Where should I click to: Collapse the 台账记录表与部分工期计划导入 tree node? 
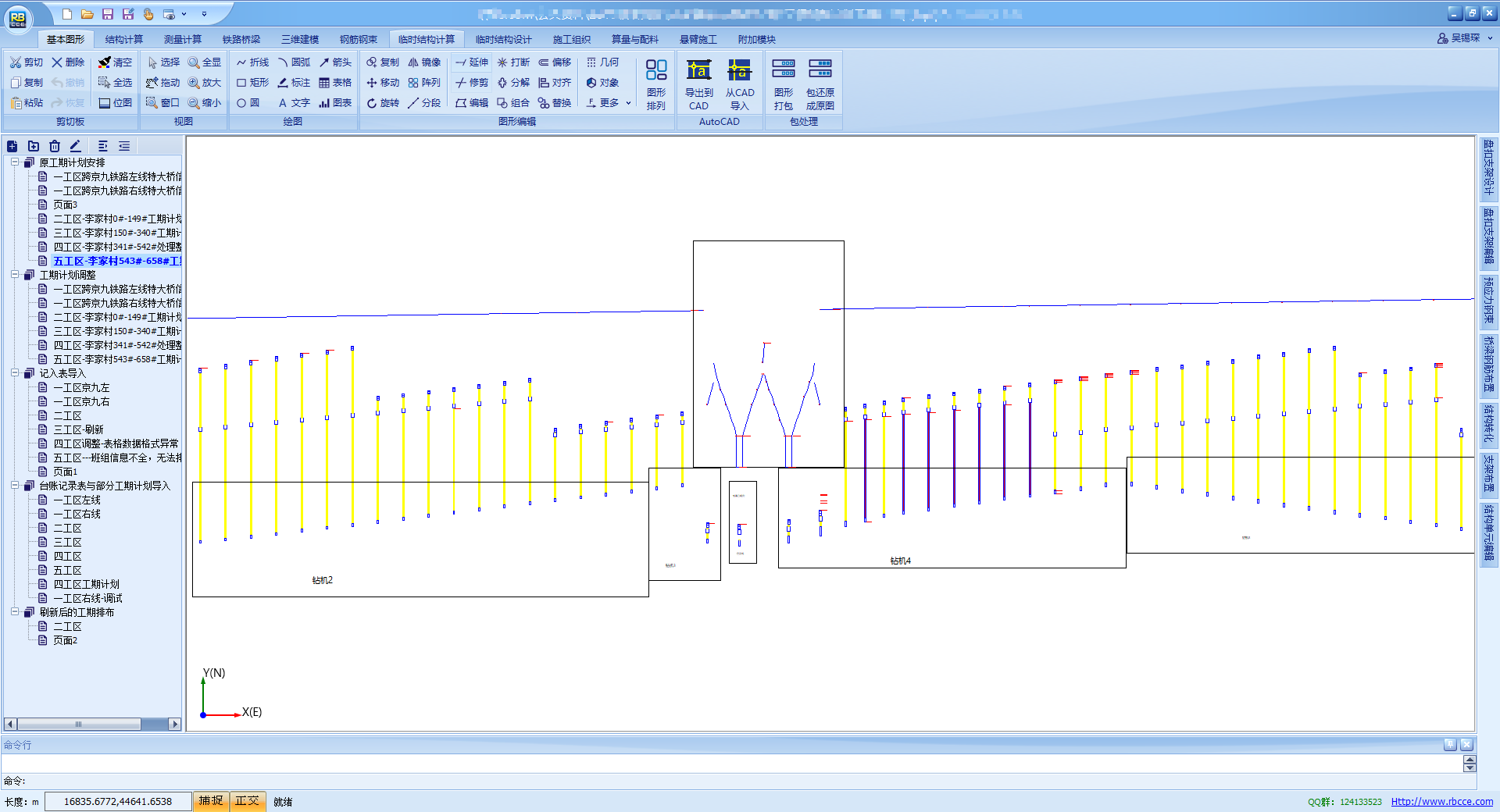tap(15, 486)
